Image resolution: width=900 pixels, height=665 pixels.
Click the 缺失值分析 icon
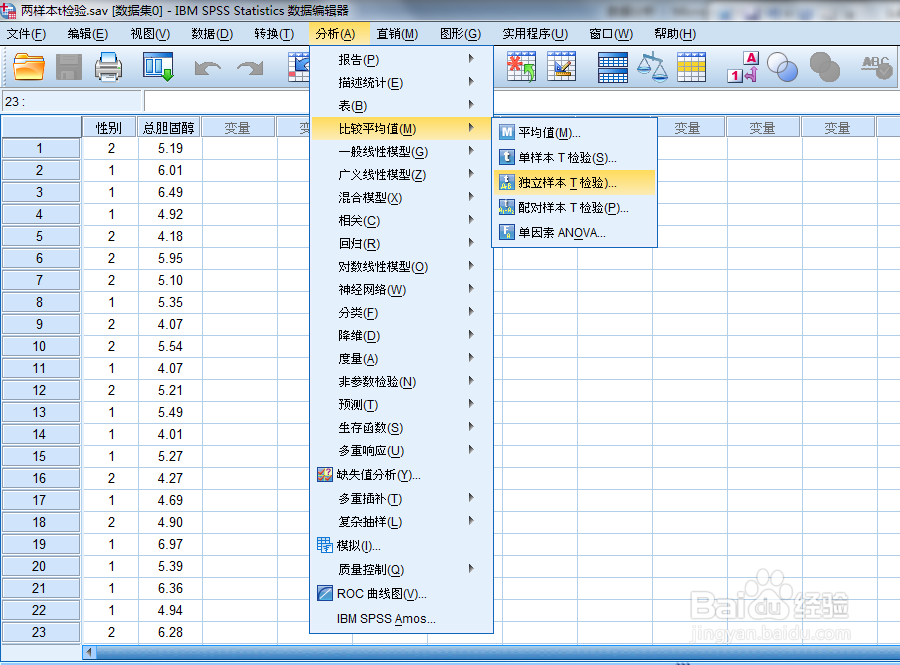pos(325,475)
